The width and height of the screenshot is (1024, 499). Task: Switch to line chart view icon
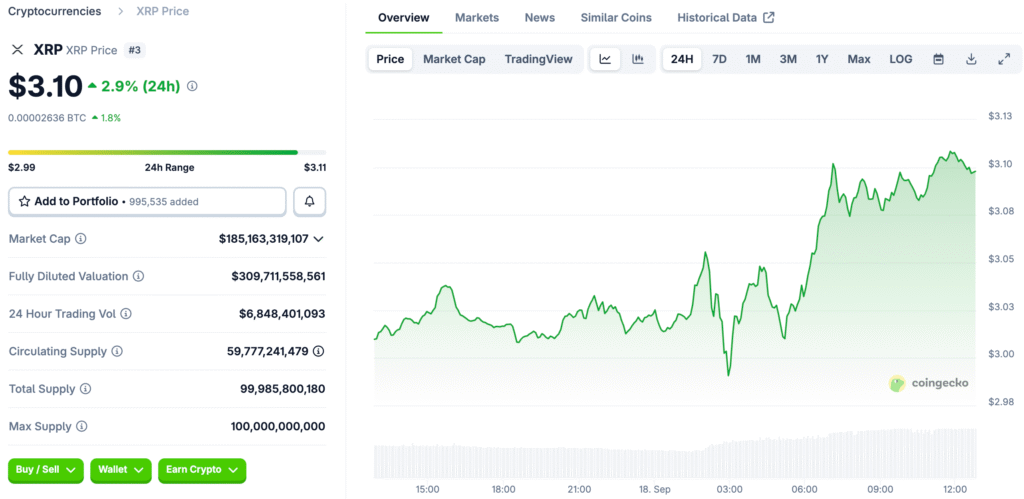coord(605,59)
